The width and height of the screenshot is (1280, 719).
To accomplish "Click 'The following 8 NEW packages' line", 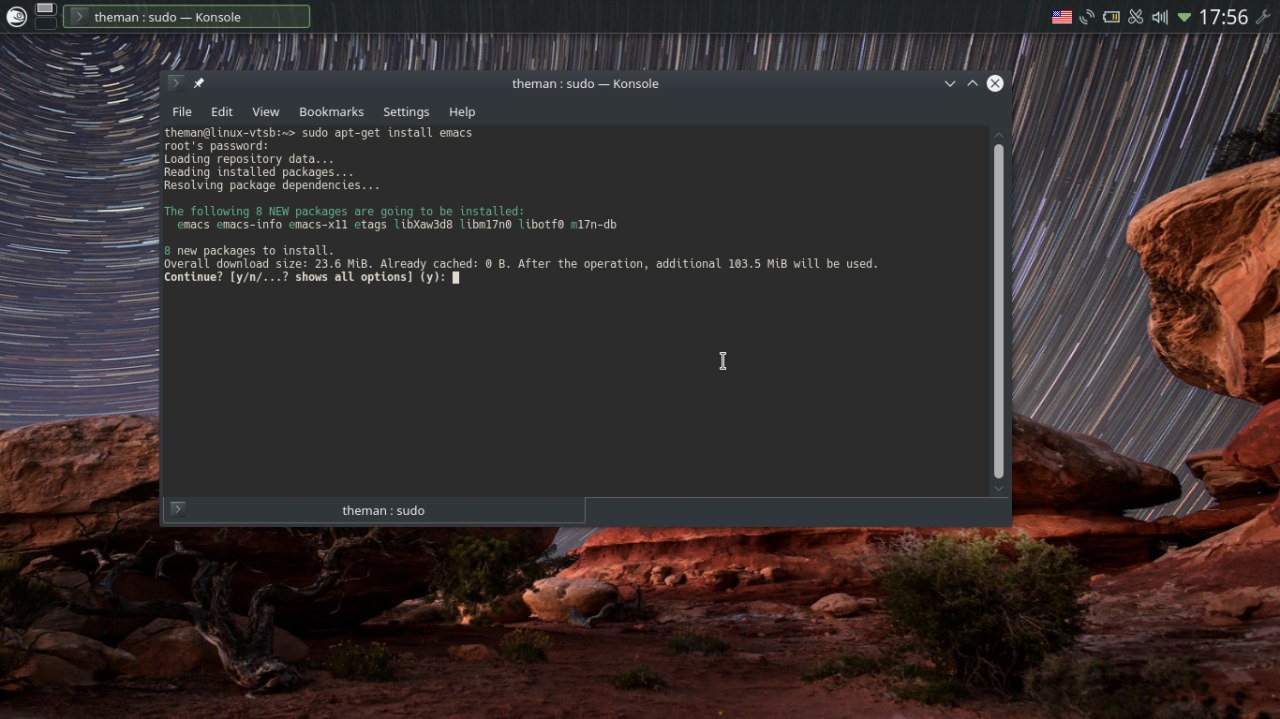I will (x=344, y=211).
